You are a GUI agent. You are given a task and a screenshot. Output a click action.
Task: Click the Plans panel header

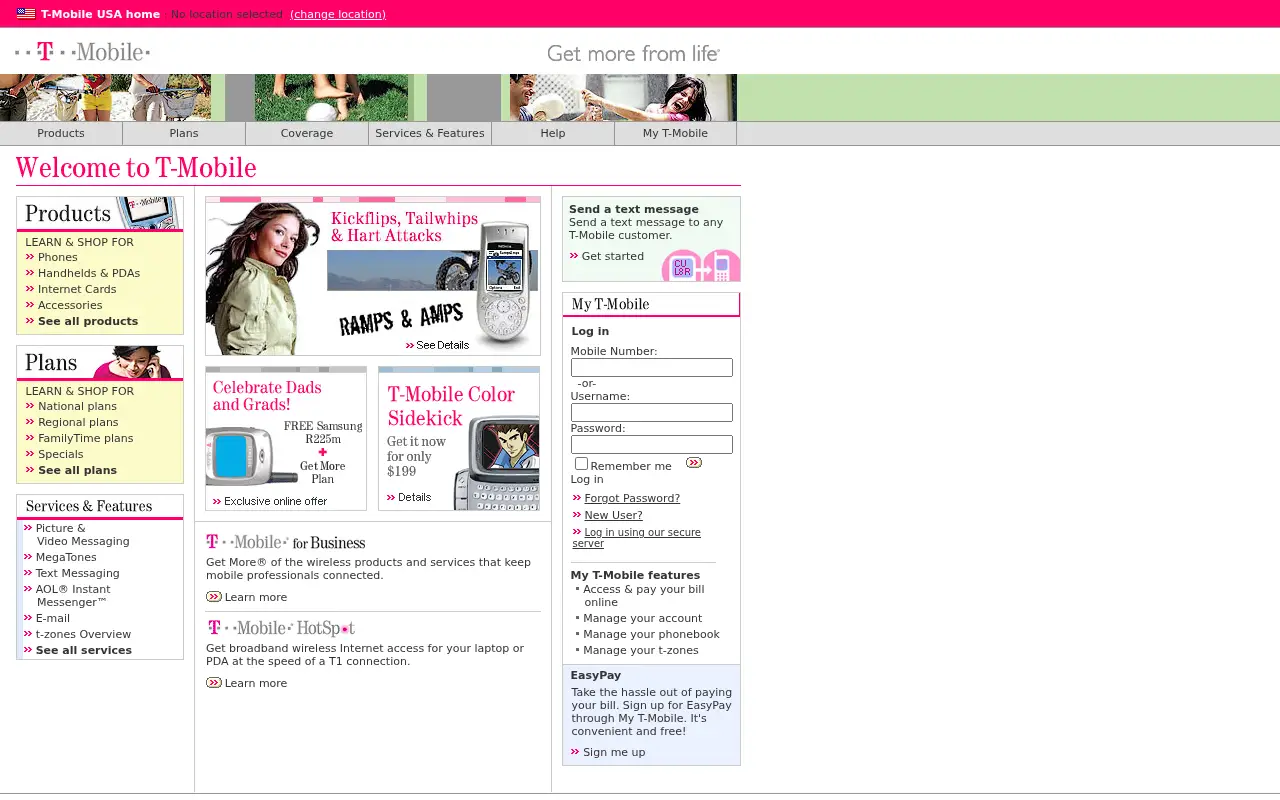click(x=100, y=363)
